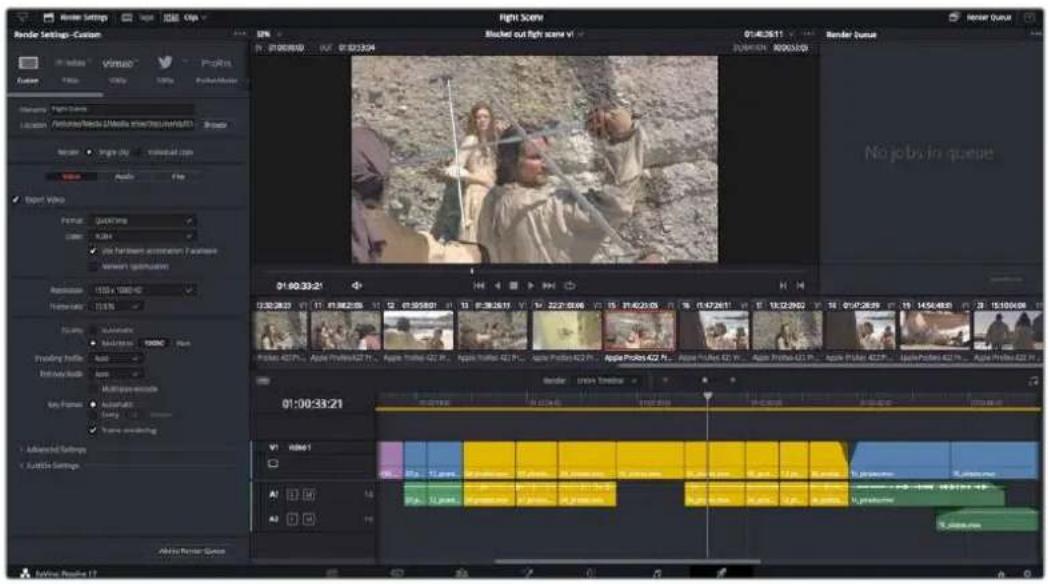The image size is (1048, 584).
Task: Select Automatic quality radio button
Action: coord(93,330)
